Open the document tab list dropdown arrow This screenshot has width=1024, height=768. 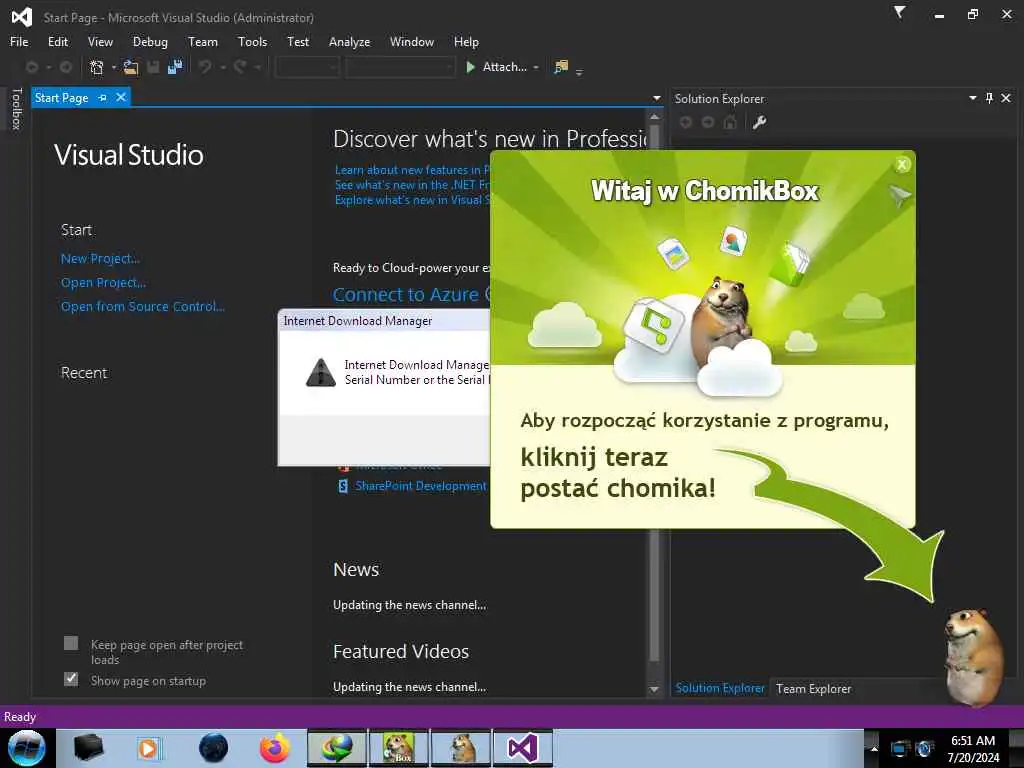[x=656, y=98]
